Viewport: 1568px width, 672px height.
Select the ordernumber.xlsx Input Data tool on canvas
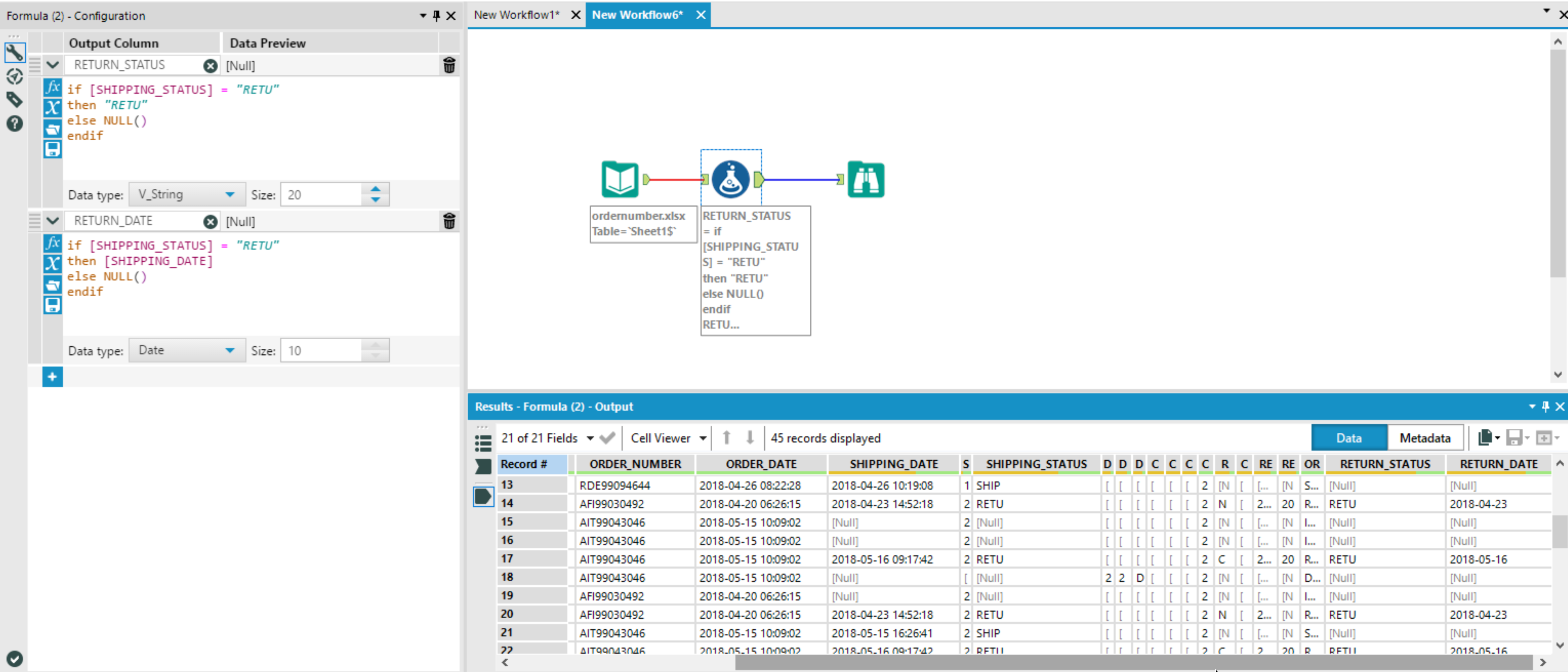620,178
